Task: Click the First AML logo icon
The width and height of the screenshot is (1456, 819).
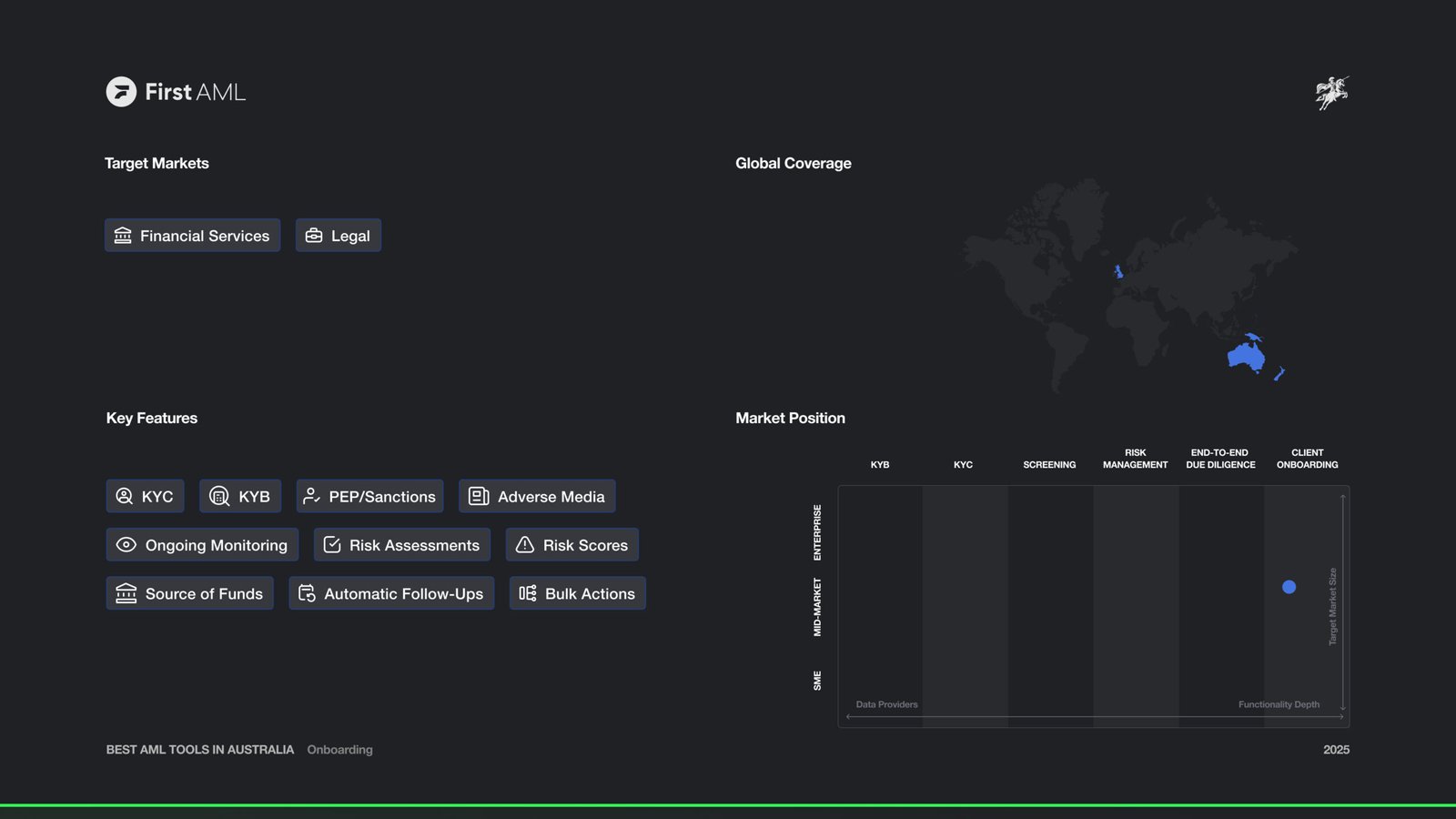Action: (121, 92)
